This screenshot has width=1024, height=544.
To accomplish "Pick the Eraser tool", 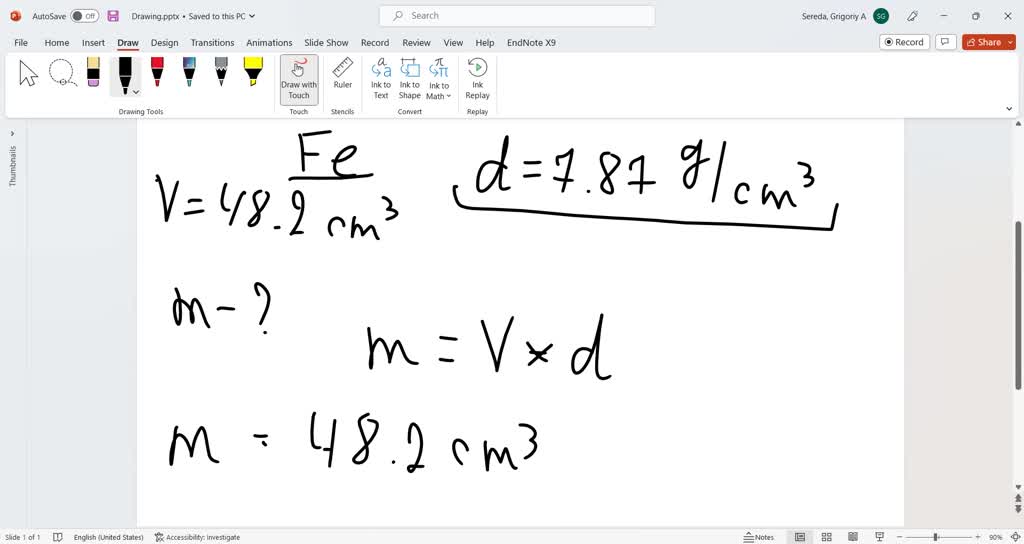I will click(93, 72).
